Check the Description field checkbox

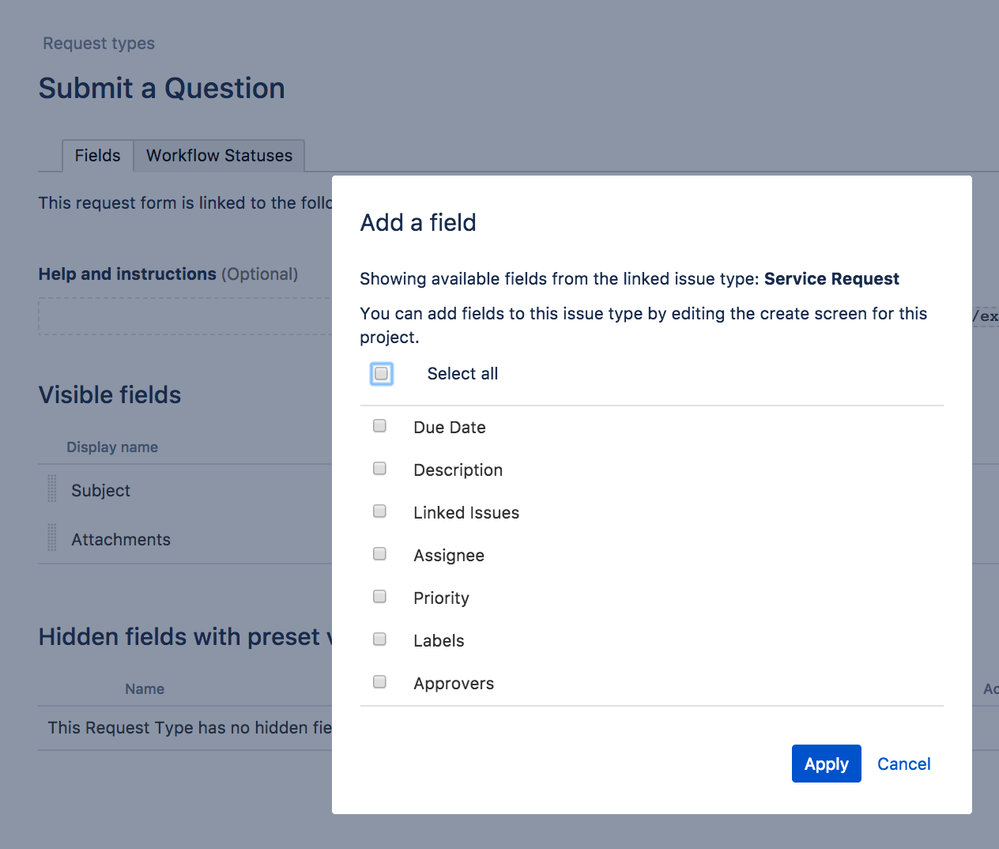click(x=380, y=468)
